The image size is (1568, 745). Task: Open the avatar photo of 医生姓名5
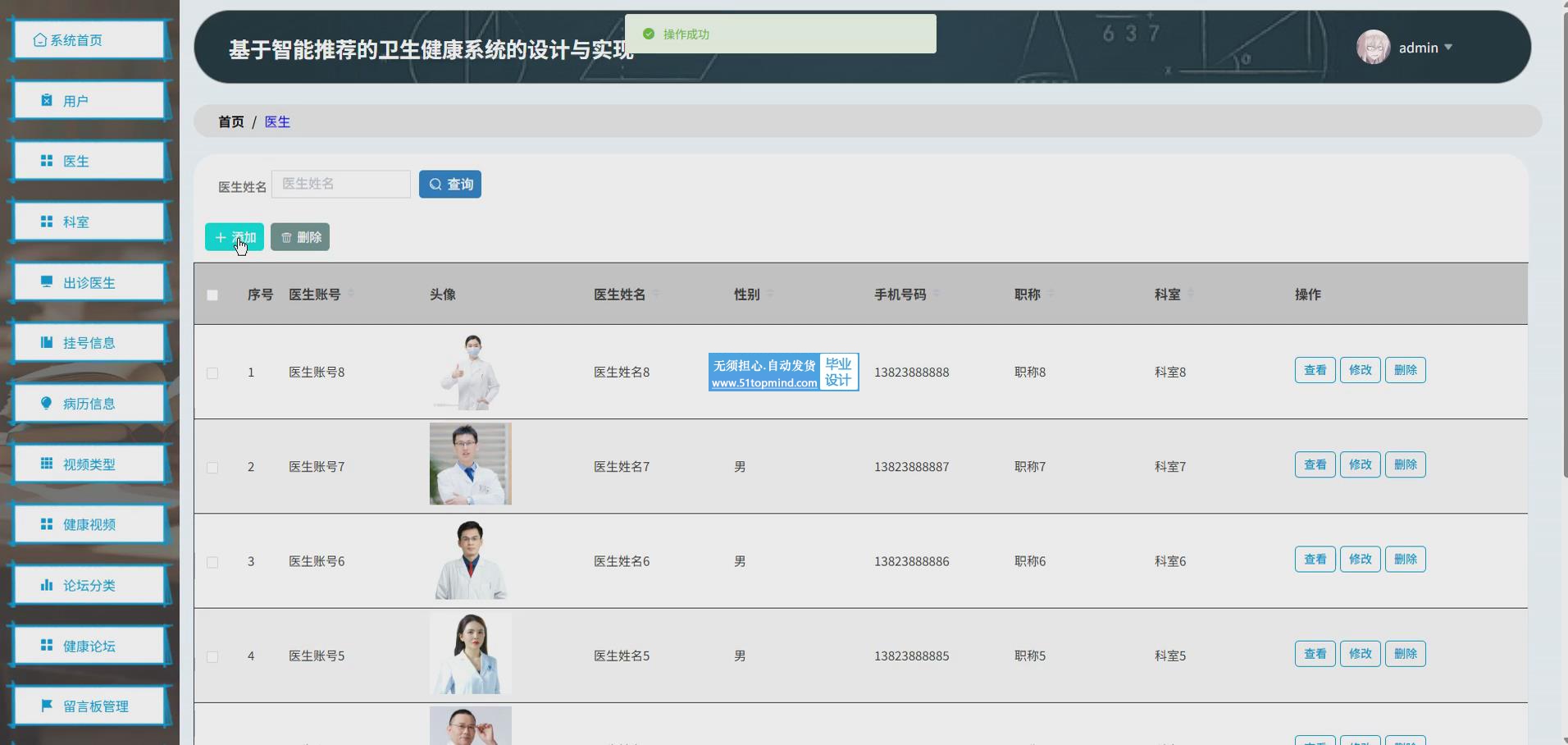pos(471,653)
